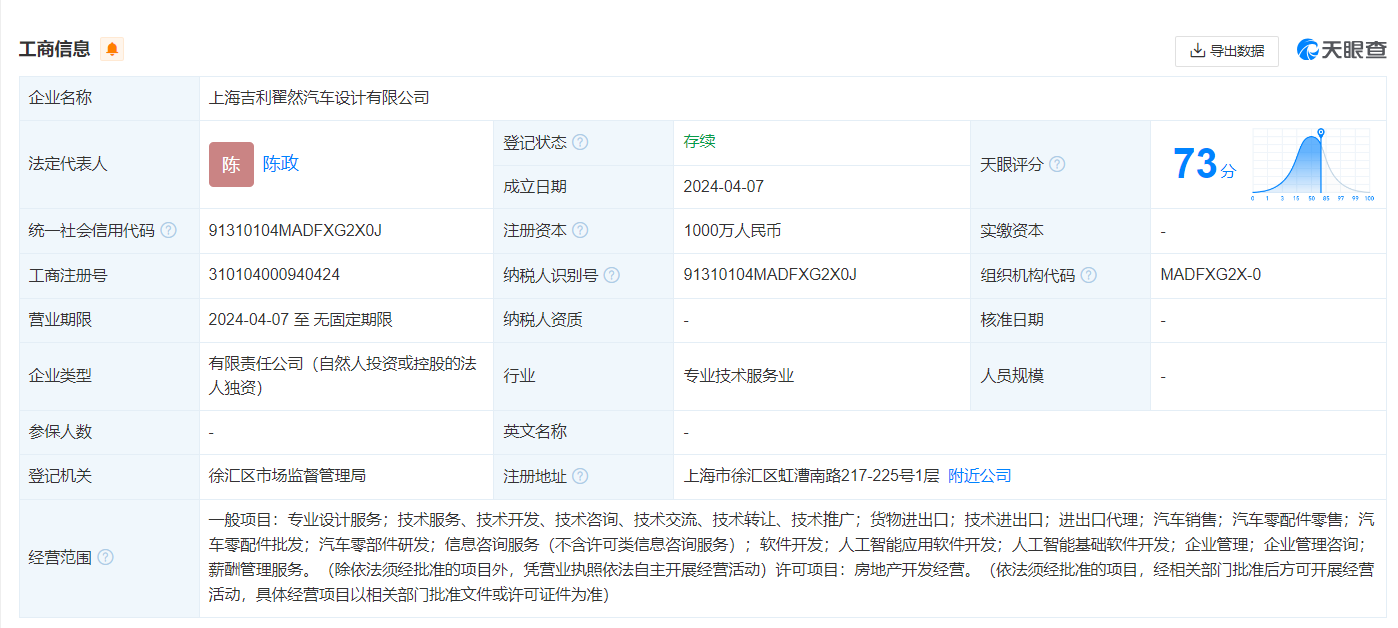Click the help icon next to 天眼评分
Image resolution: width=1398 pixels, height=628 pixels.
(1057, 164)
